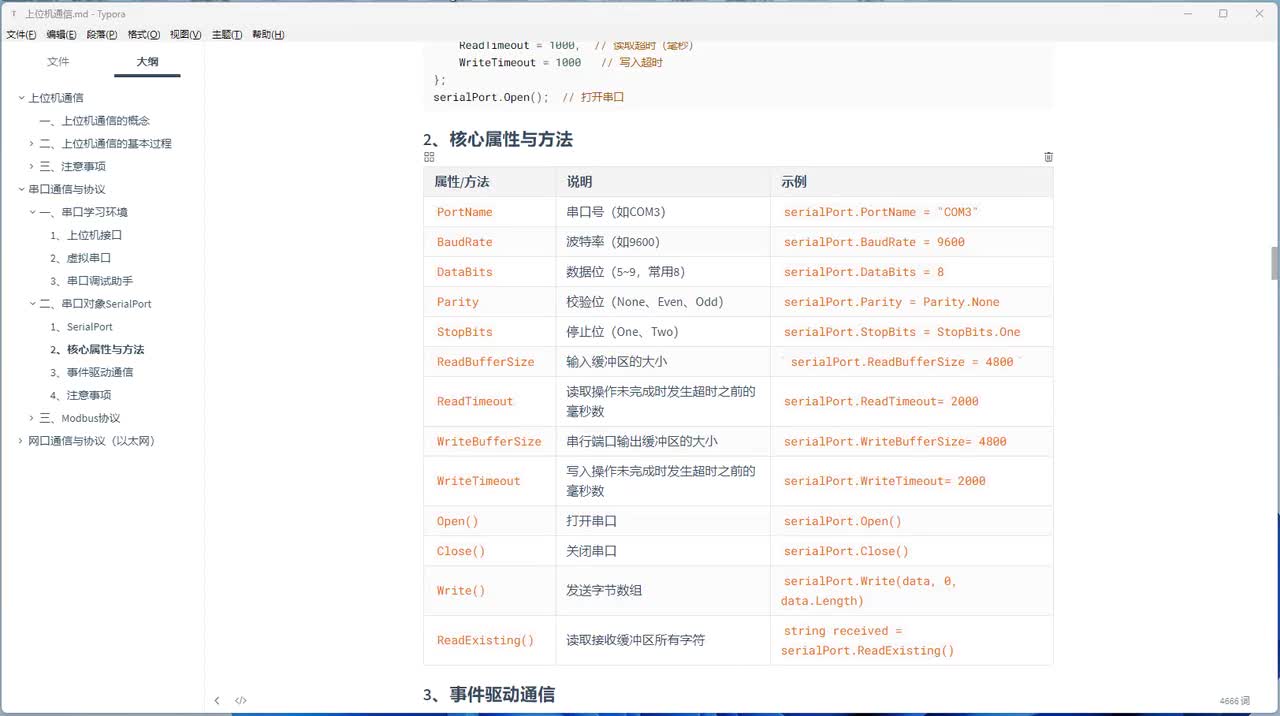Click the 属性/方法 table header
1280x716 pixels.
point(490,182)
